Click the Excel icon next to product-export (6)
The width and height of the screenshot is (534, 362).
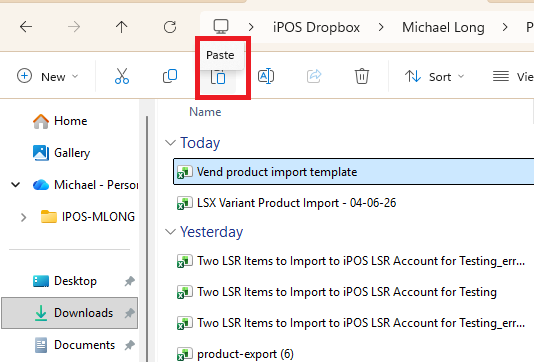[x=185, y=354]
